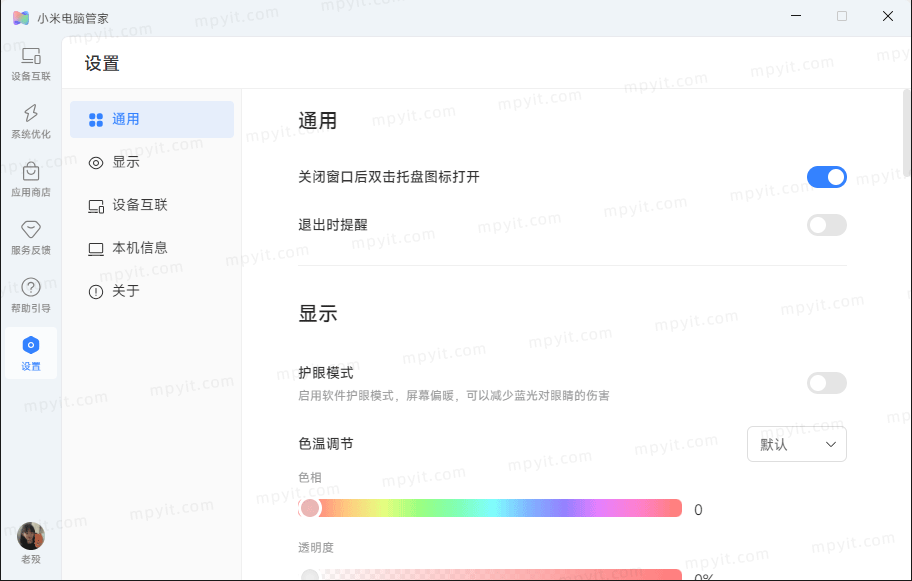The width and height of the screenshot is (912, 581).
Task: Expand the 色温调节 默认 dropdown
Action: pyautogui.click(x=797, y=444)
